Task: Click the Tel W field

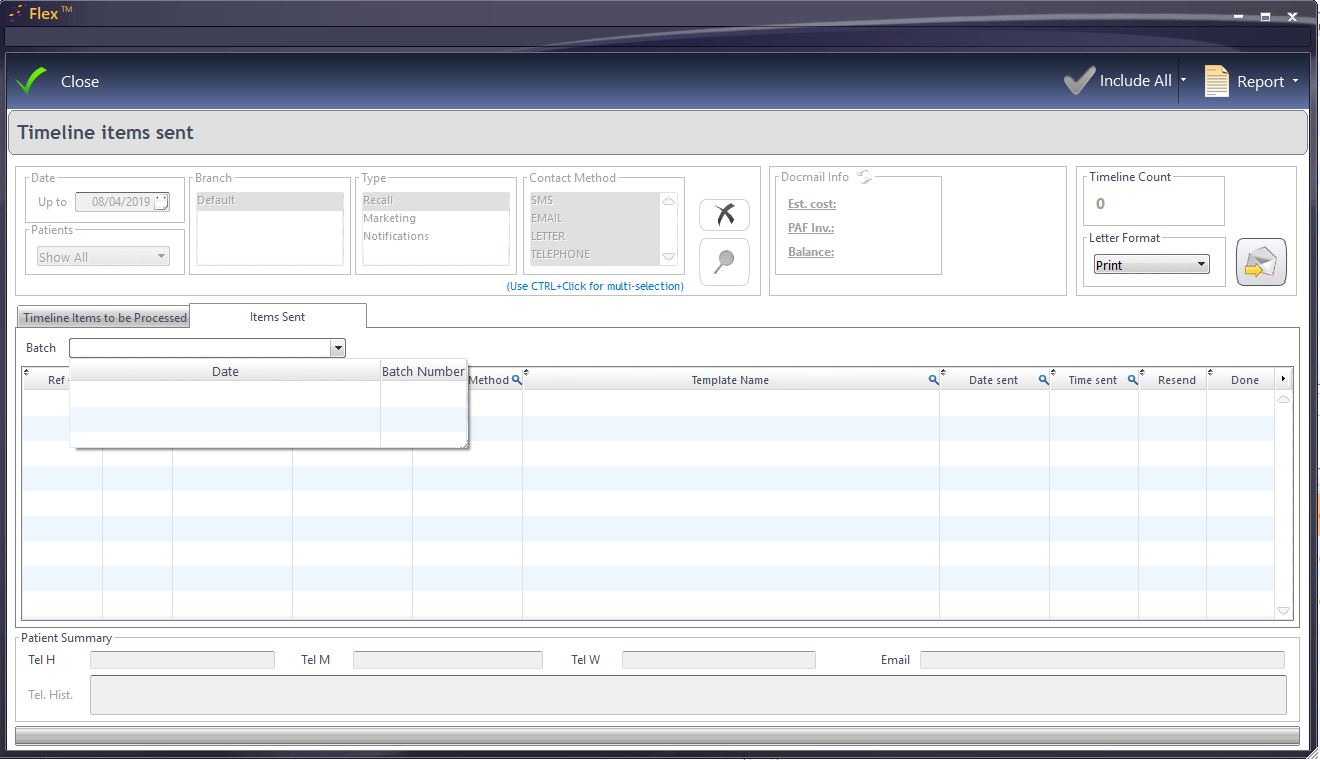Action: click(719, 660)
